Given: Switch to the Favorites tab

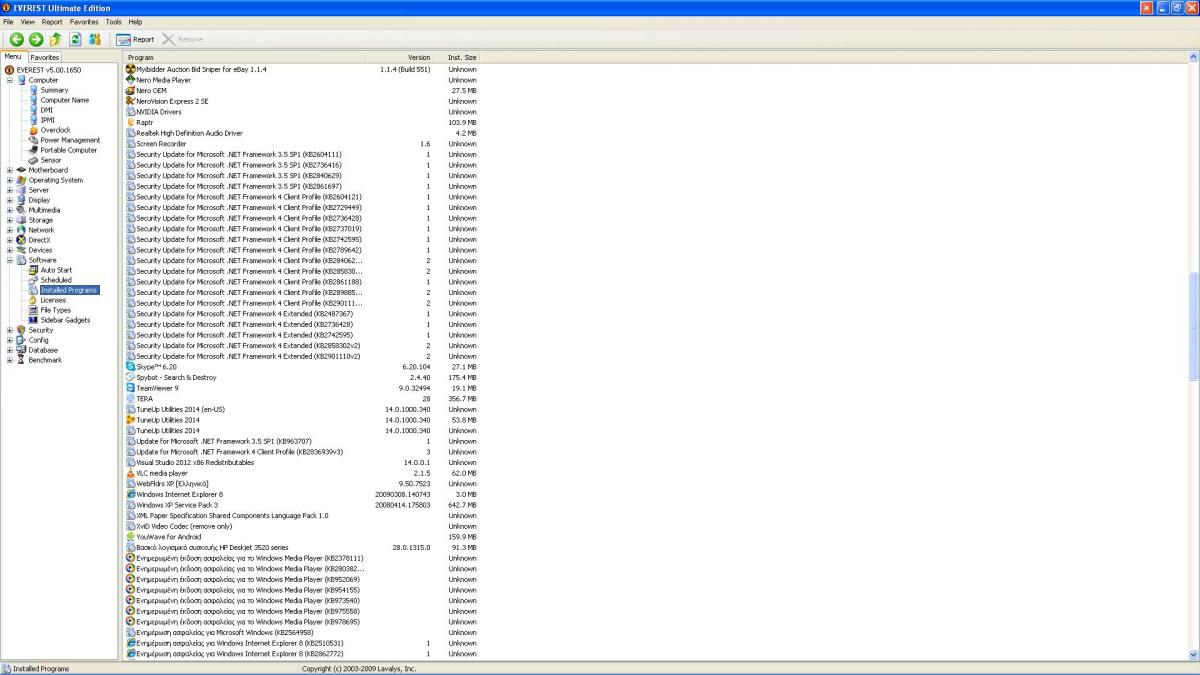Looking at the screenshot, I should (44, 57).
